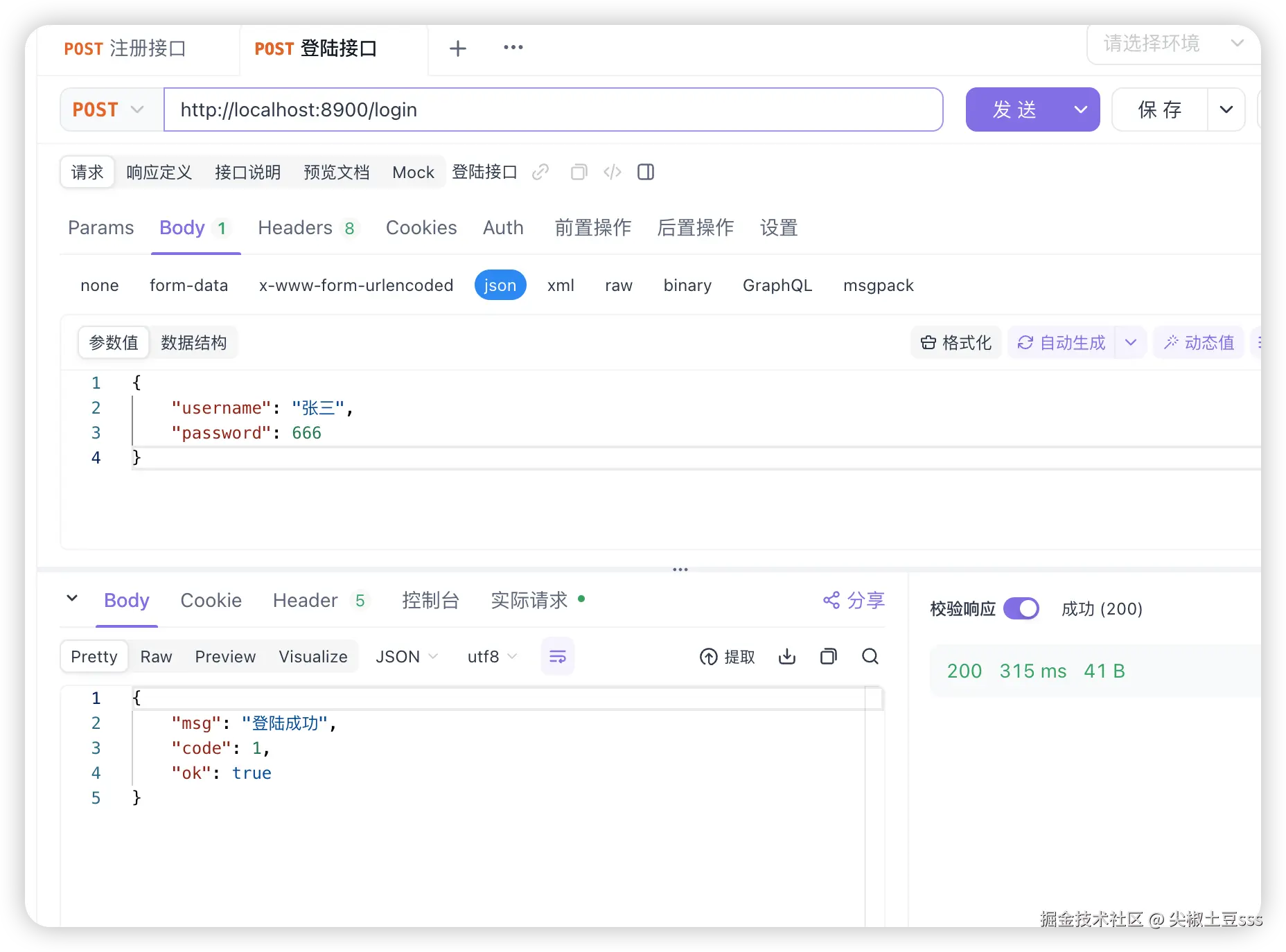Viewport: 1286px width, 952px height.
Task: Save the request with 保存
Action: tap(1160, 109)
